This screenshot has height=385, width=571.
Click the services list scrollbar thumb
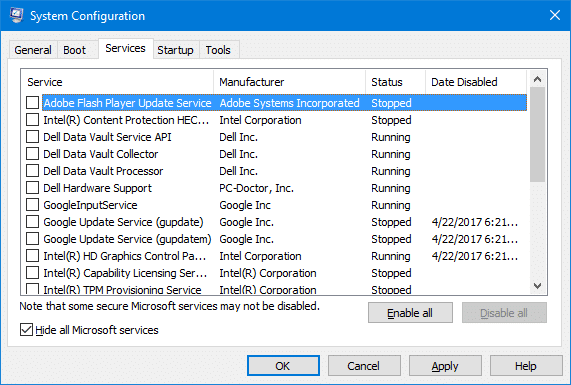click(x=537, y=134)
